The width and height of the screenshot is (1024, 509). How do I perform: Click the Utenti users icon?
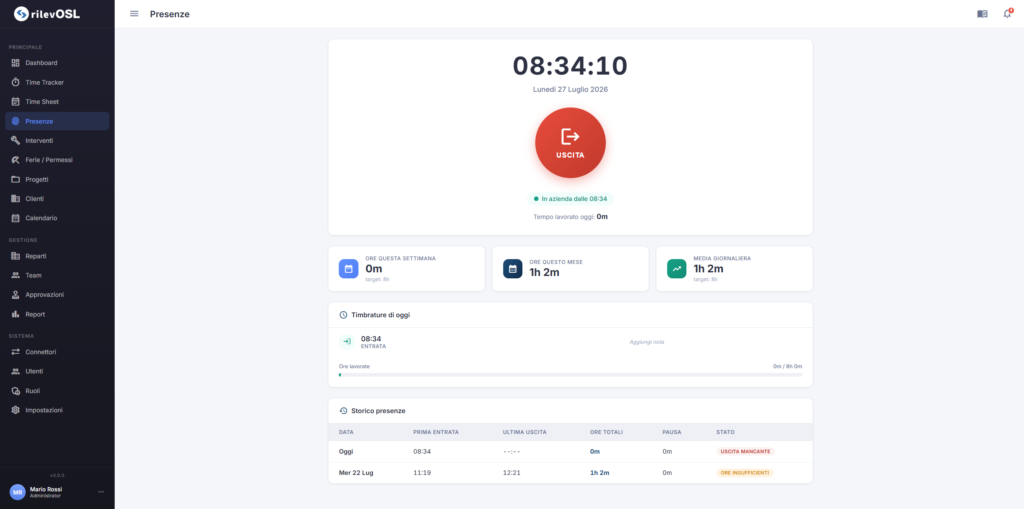[x=16, y=371]
